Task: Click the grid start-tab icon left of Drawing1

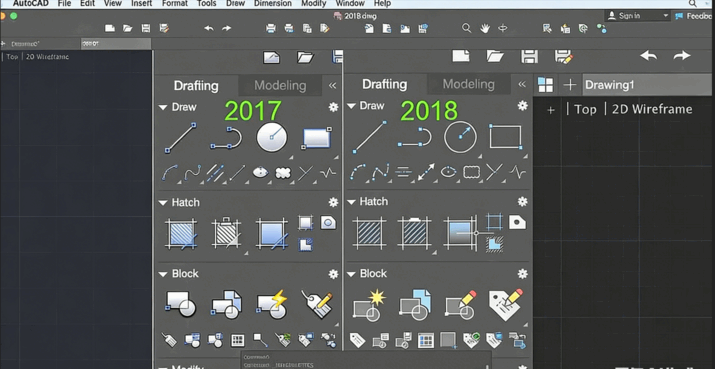Action: click(x=545, y=85)
